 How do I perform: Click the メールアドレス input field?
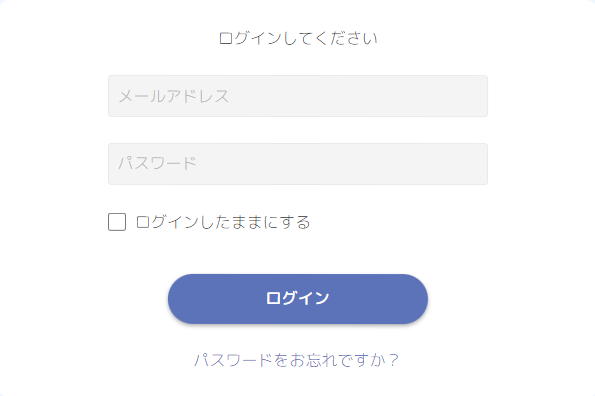298,96
